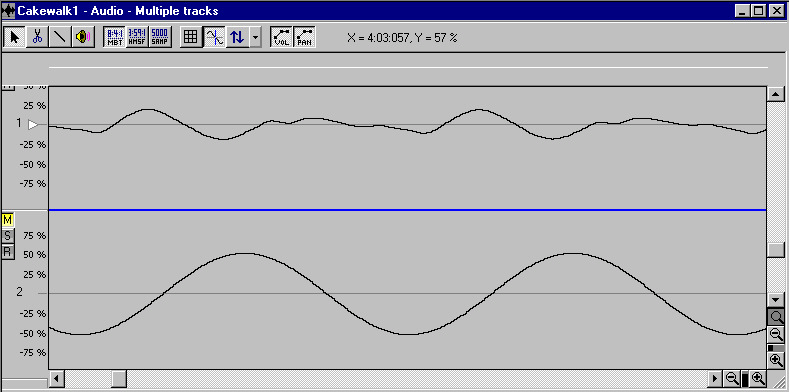Viewport: 789px width, 392px height.
Task: Click vertical scrollbar down arrow
Action: [775, 299]
